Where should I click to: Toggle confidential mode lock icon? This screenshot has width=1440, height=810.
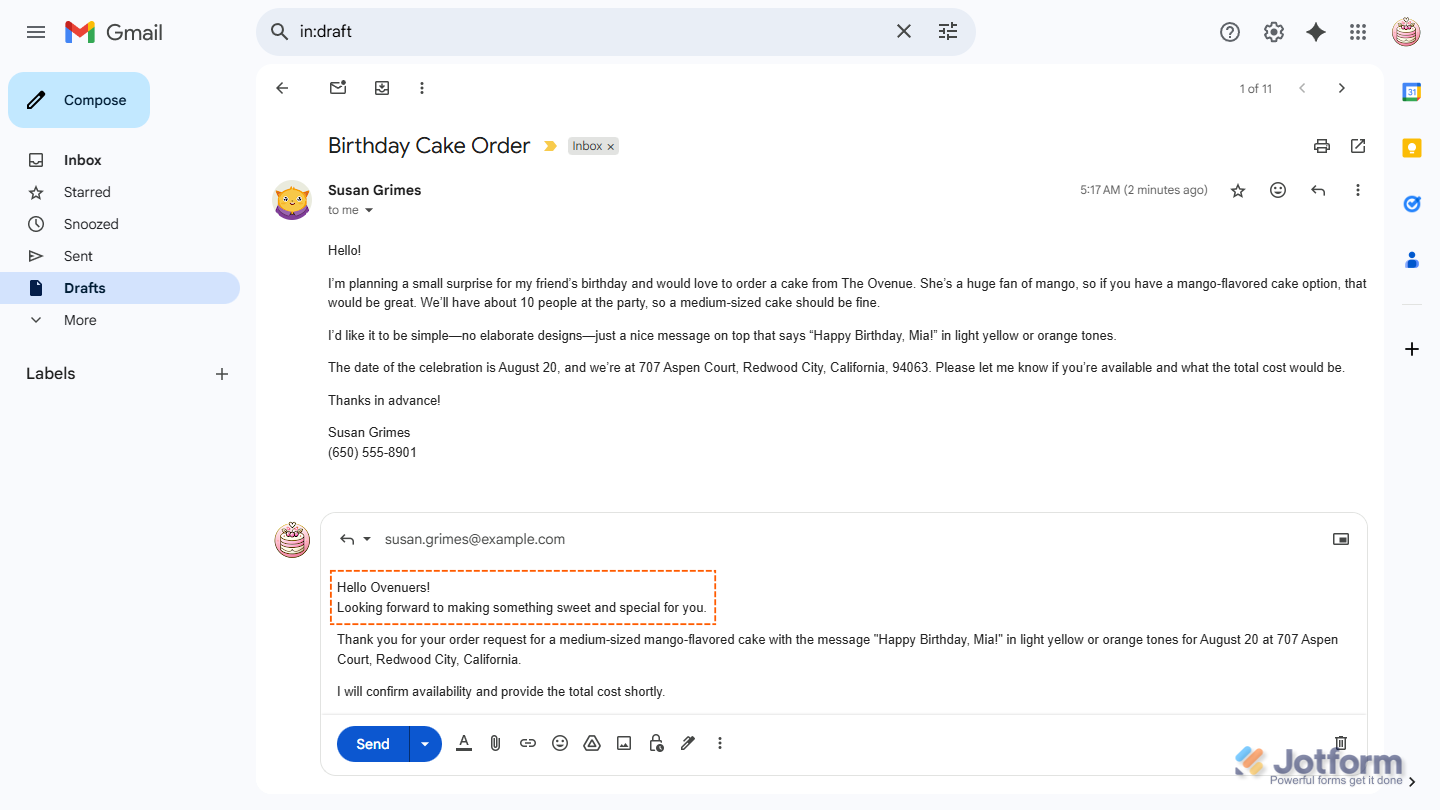(656, 743)
